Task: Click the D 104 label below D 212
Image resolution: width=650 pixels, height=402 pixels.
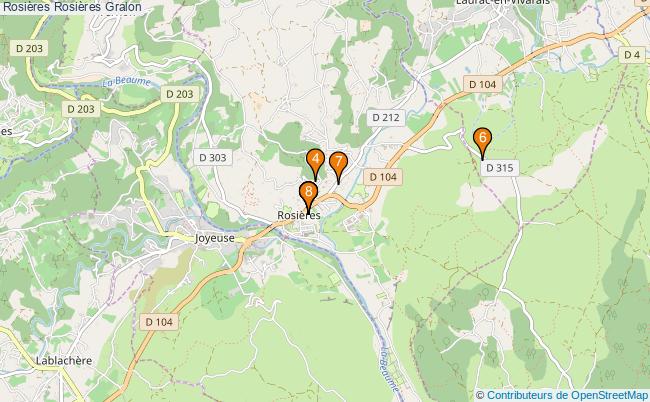Action: coord(383,177)
